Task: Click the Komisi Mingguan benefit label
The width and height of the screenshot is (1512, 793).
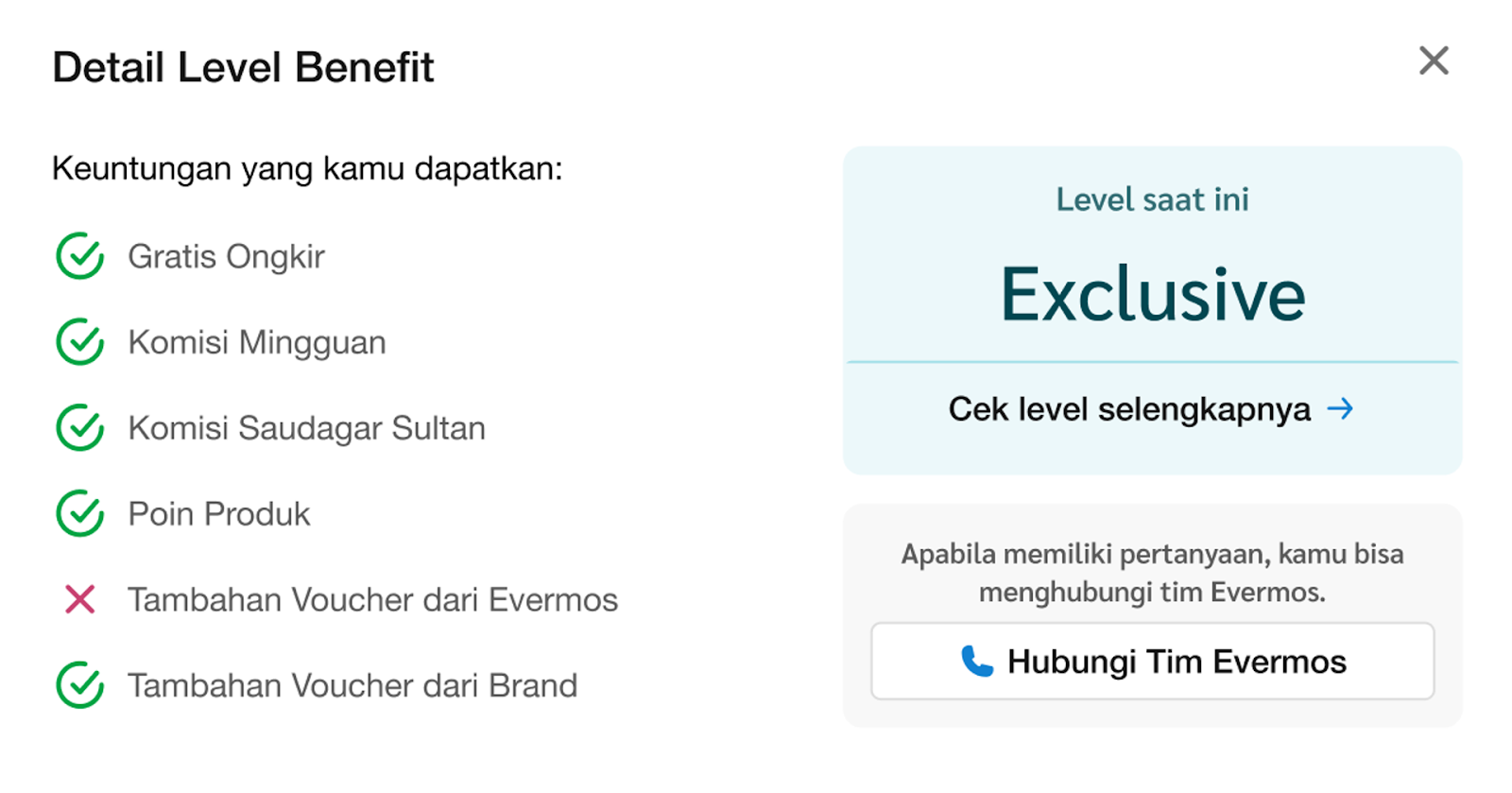Action: [x=257, y=343]
